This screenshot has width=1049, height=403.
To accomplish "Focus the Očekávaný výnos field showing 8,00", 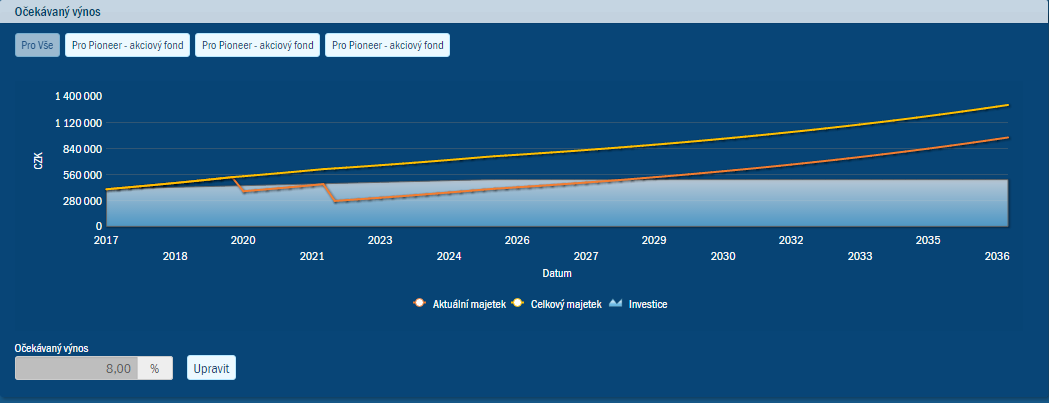I will (76, 368).
